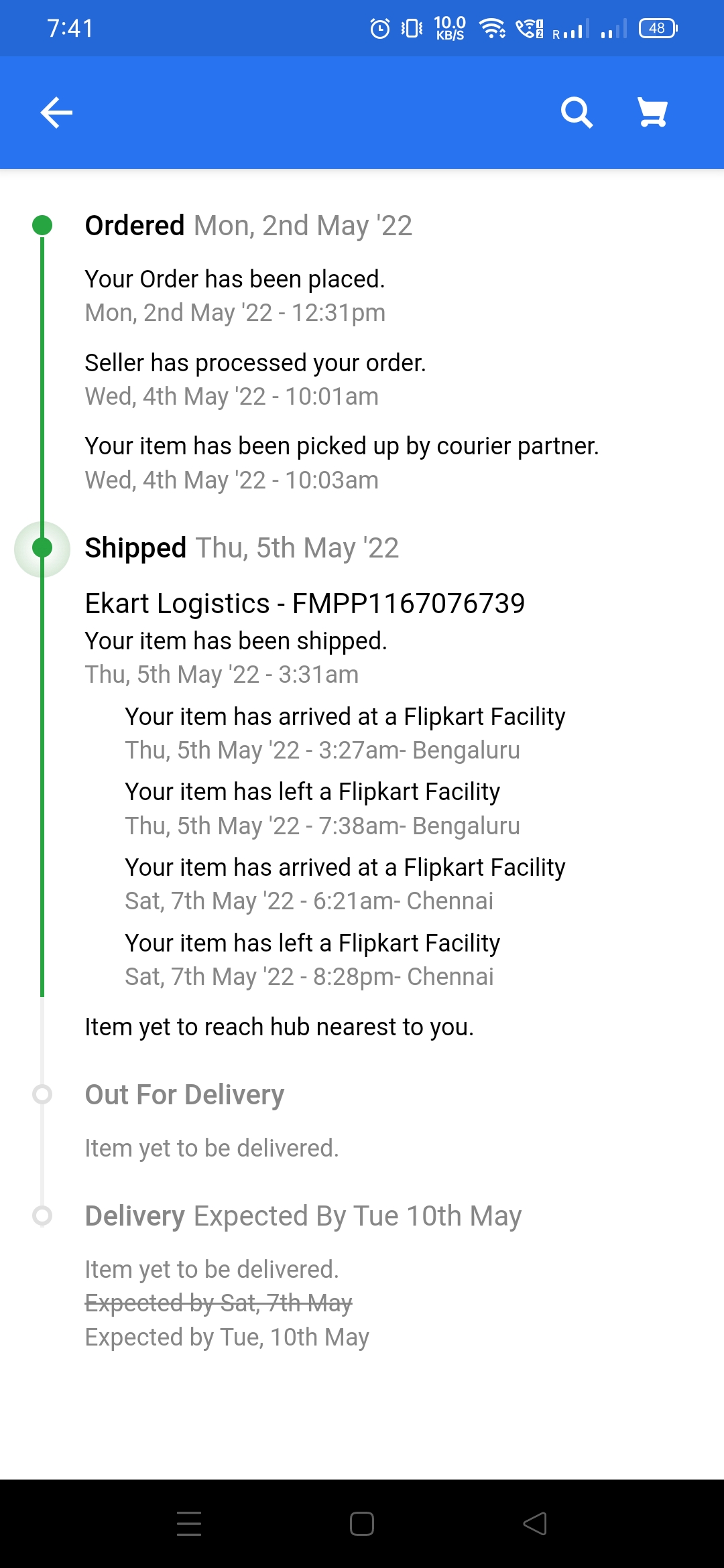Select the Shipped Thu, 5th May heading
The width and height of the screenshot is (724, 1568).
coord(241,548)
